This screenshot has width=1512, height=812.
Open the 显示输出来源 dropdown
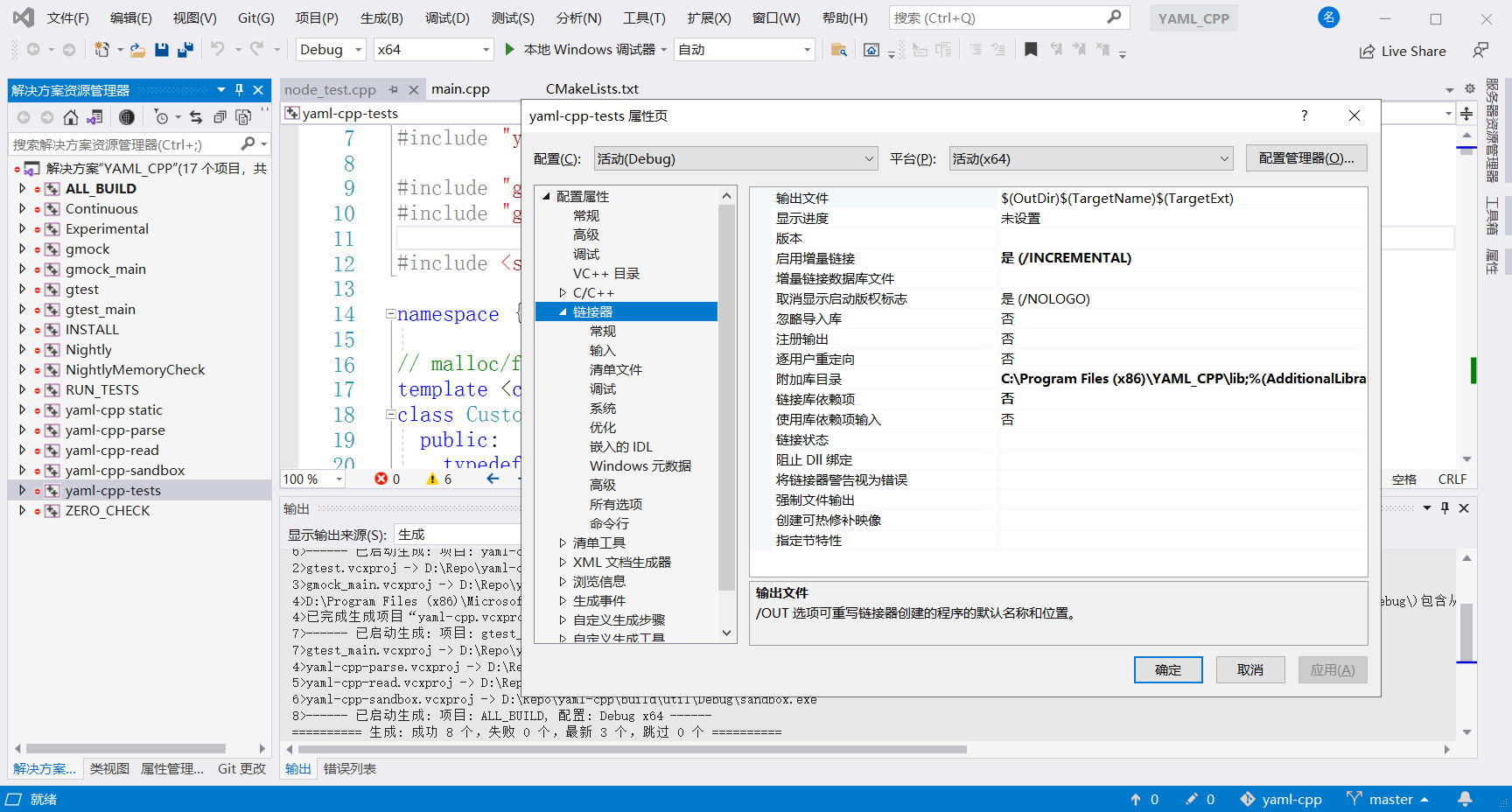point(457,533)
